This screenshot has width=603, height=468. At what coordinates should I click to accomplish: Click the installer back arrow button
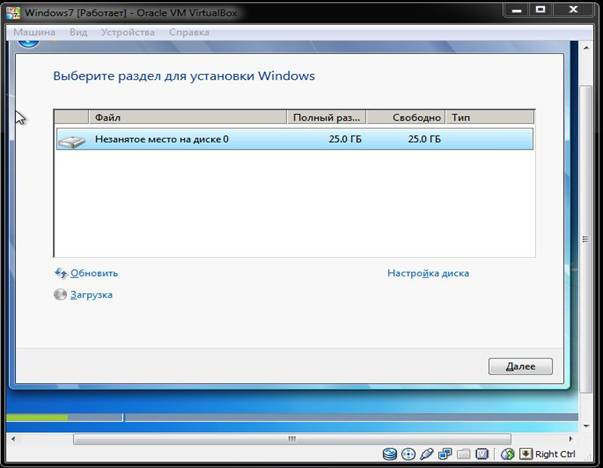point(28,44)
